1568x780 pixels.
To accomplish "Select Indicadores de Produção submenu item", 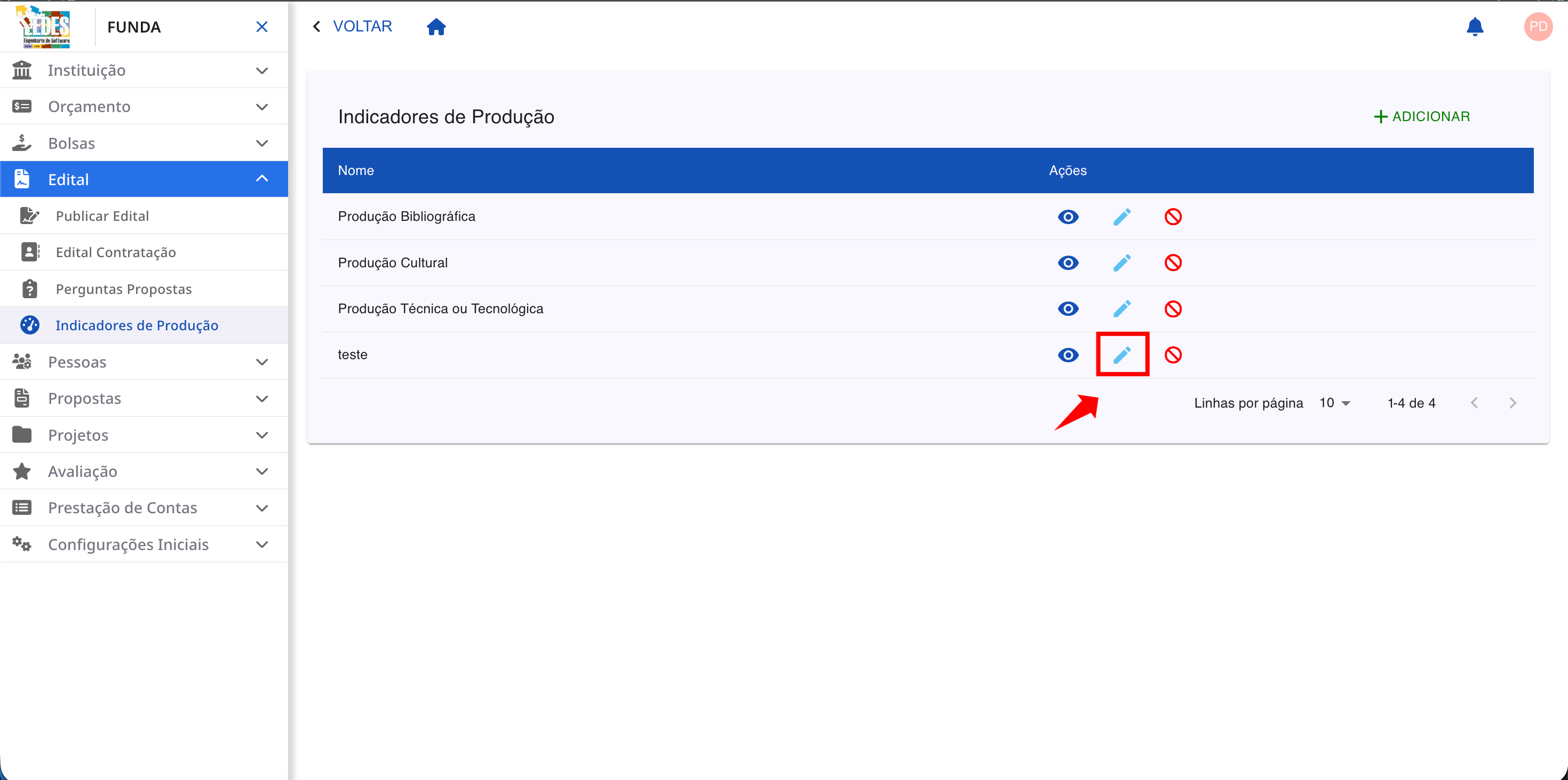I will pyautogui.click(x=144, y=325).
